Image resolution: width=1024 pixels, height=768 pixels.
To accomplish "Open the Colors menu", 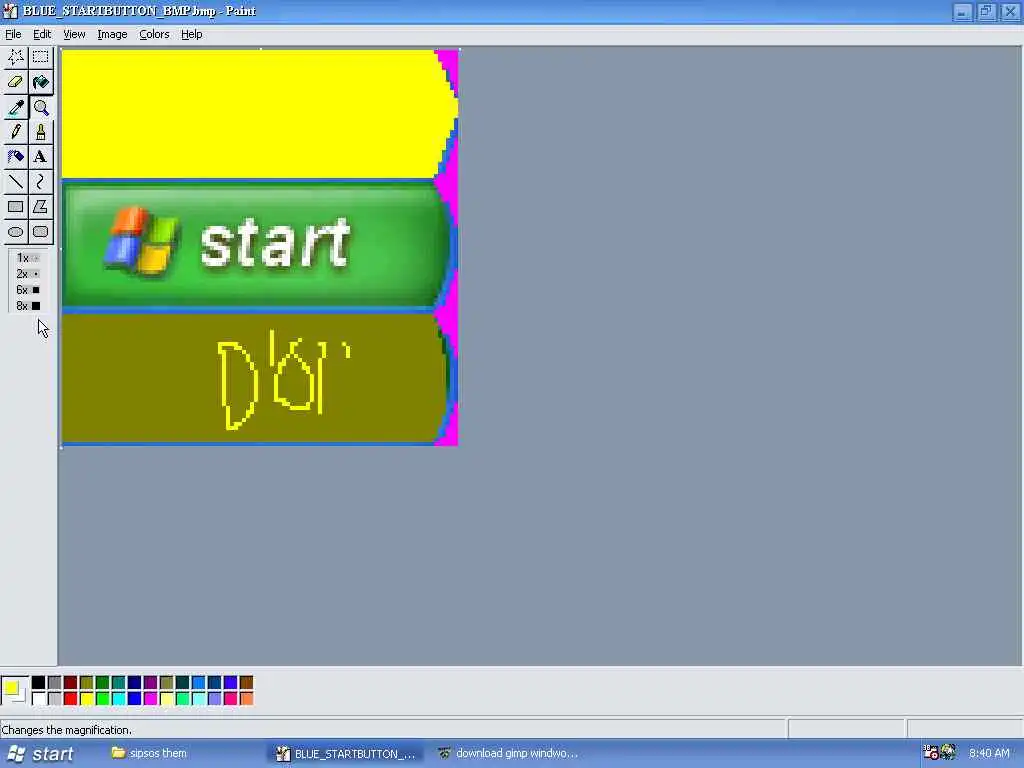I will 154,34.
